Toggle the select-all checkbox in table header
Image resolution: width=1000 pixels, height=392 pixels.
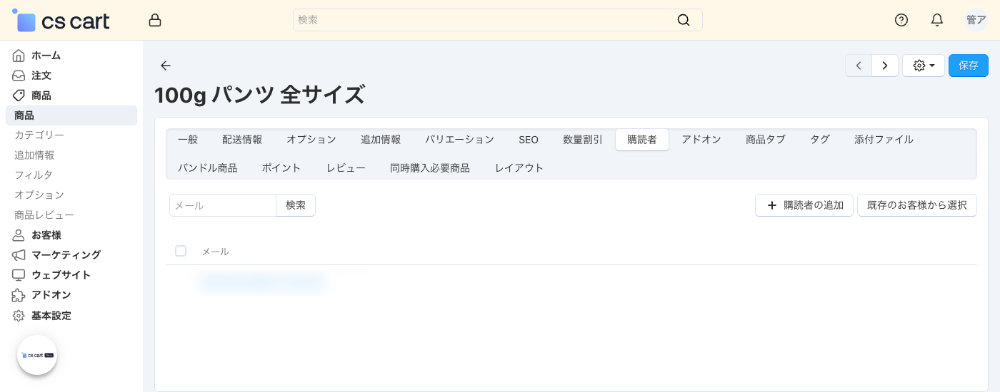180,251
